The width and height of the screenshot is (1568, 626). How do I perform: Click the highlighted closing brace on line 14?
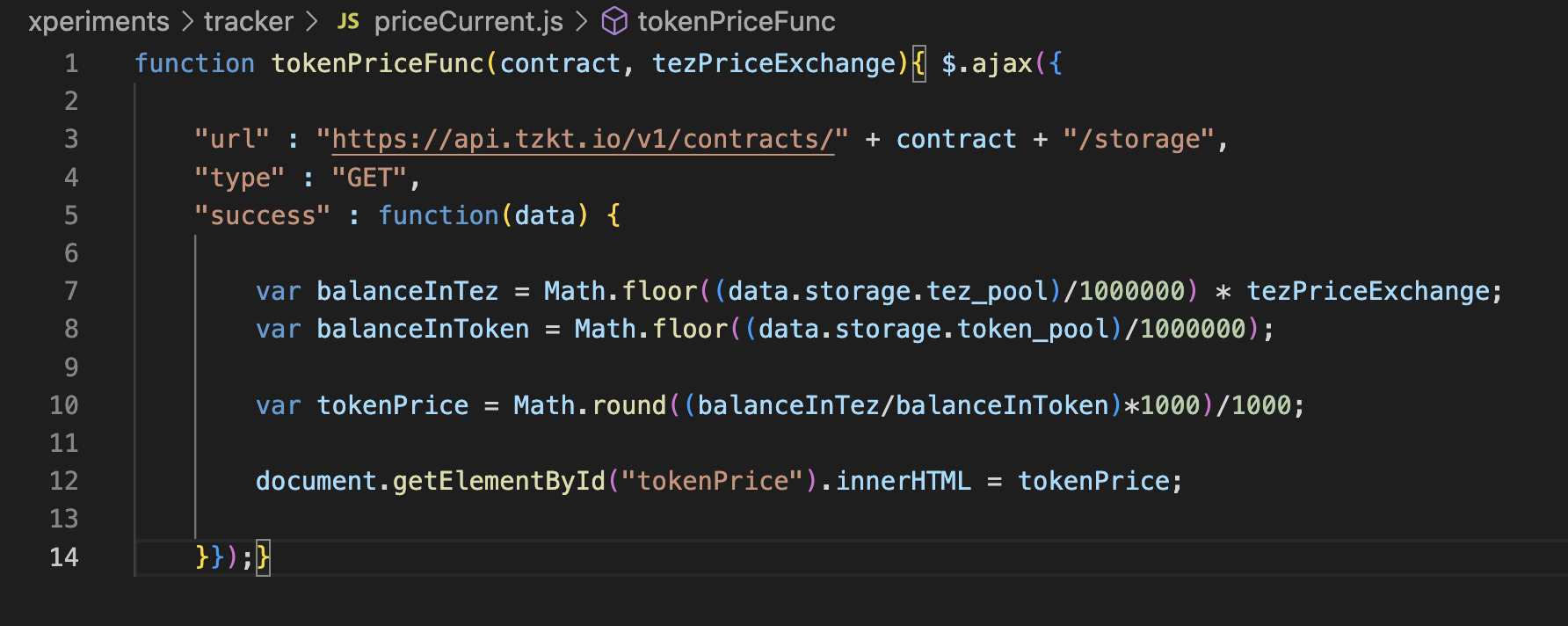[263, 557]
